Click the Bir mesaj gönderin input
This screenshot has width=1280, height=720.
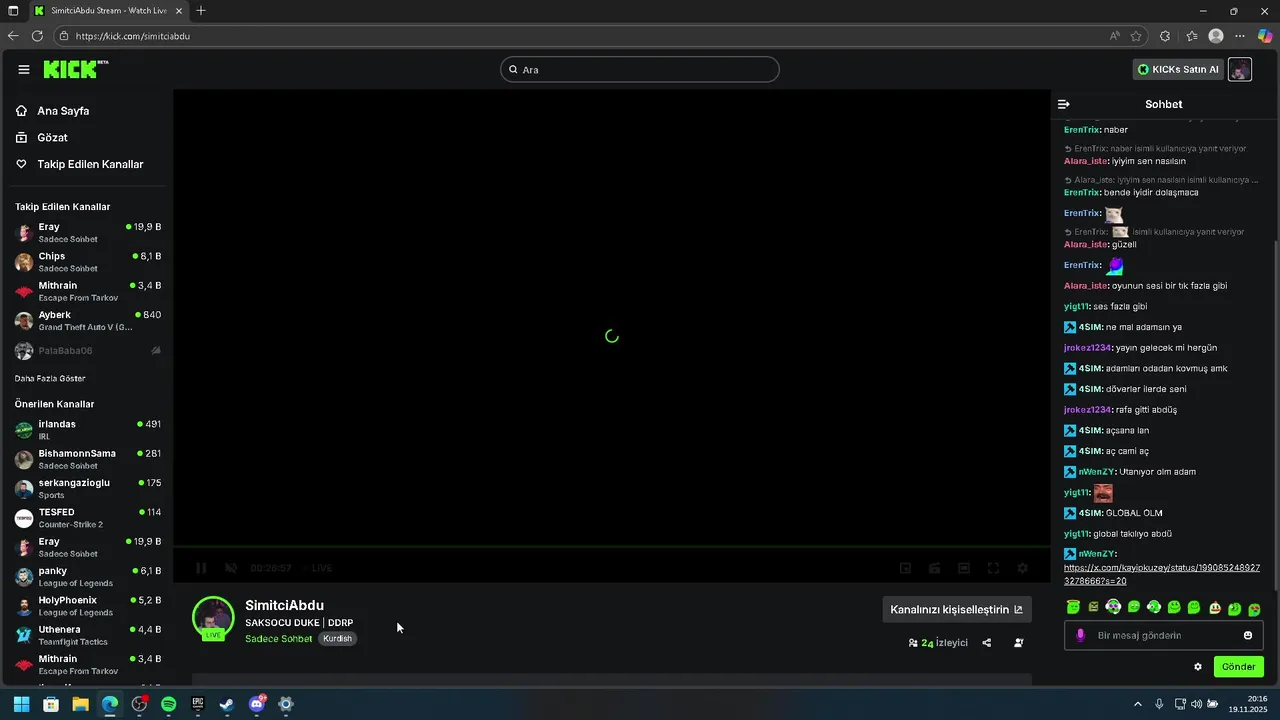tap(1163, 635)
